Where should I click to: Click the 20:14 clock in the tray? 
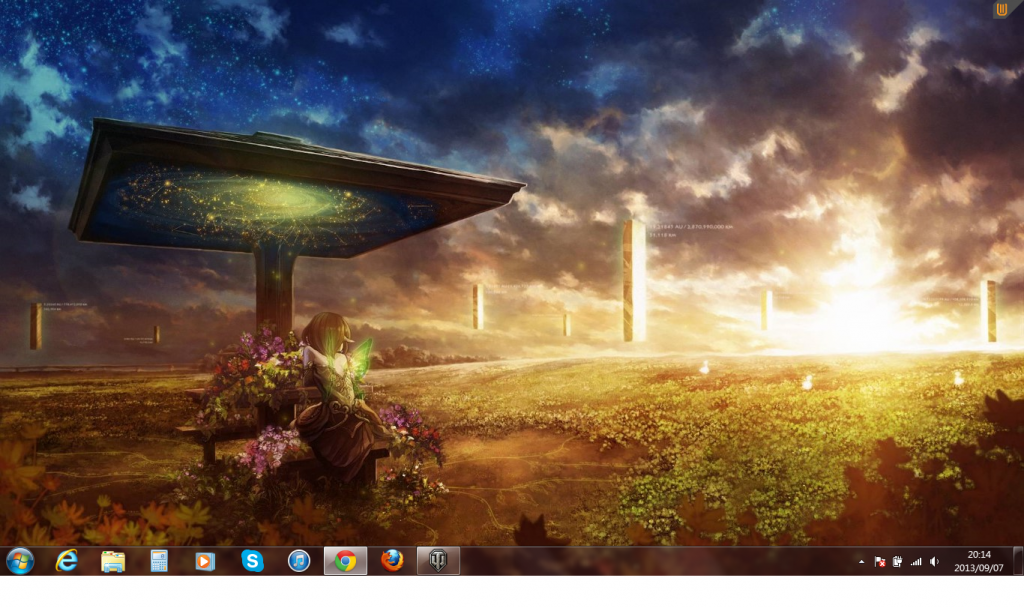[979, 554]
